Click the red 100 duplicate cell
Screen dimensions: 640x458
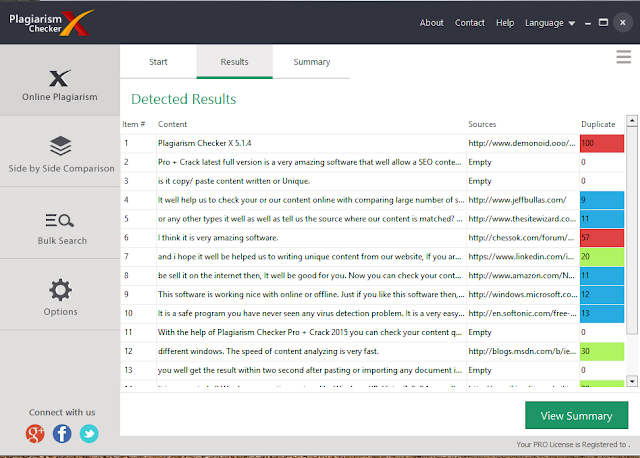(602, 143)
